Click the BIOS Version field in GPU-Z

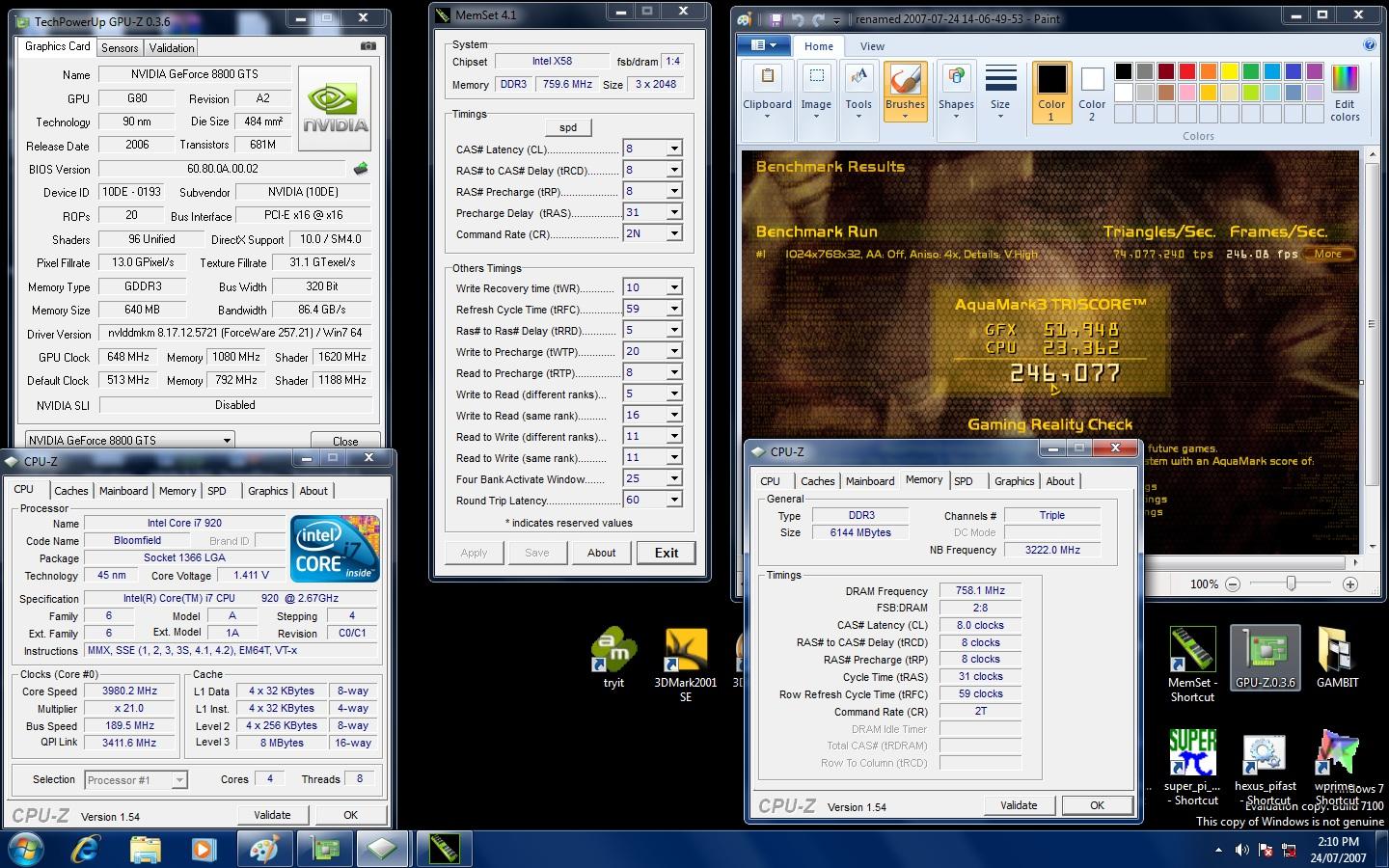click(223, 169)
